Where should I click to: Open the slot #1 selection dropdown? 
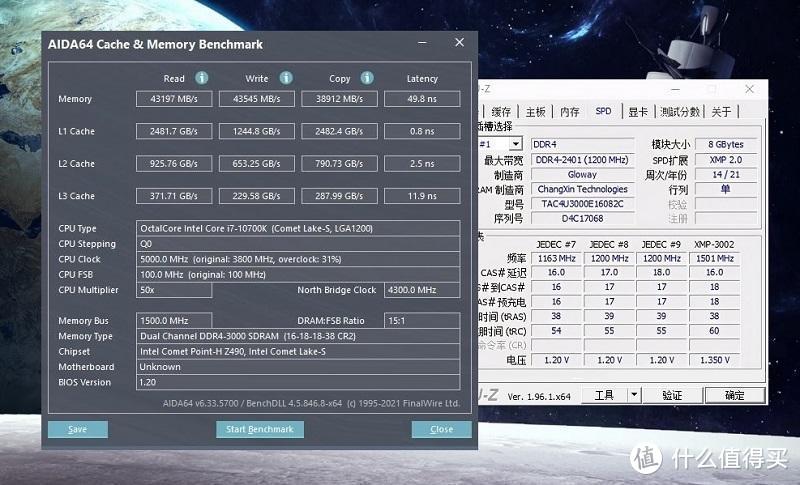(x=516, y=144)
